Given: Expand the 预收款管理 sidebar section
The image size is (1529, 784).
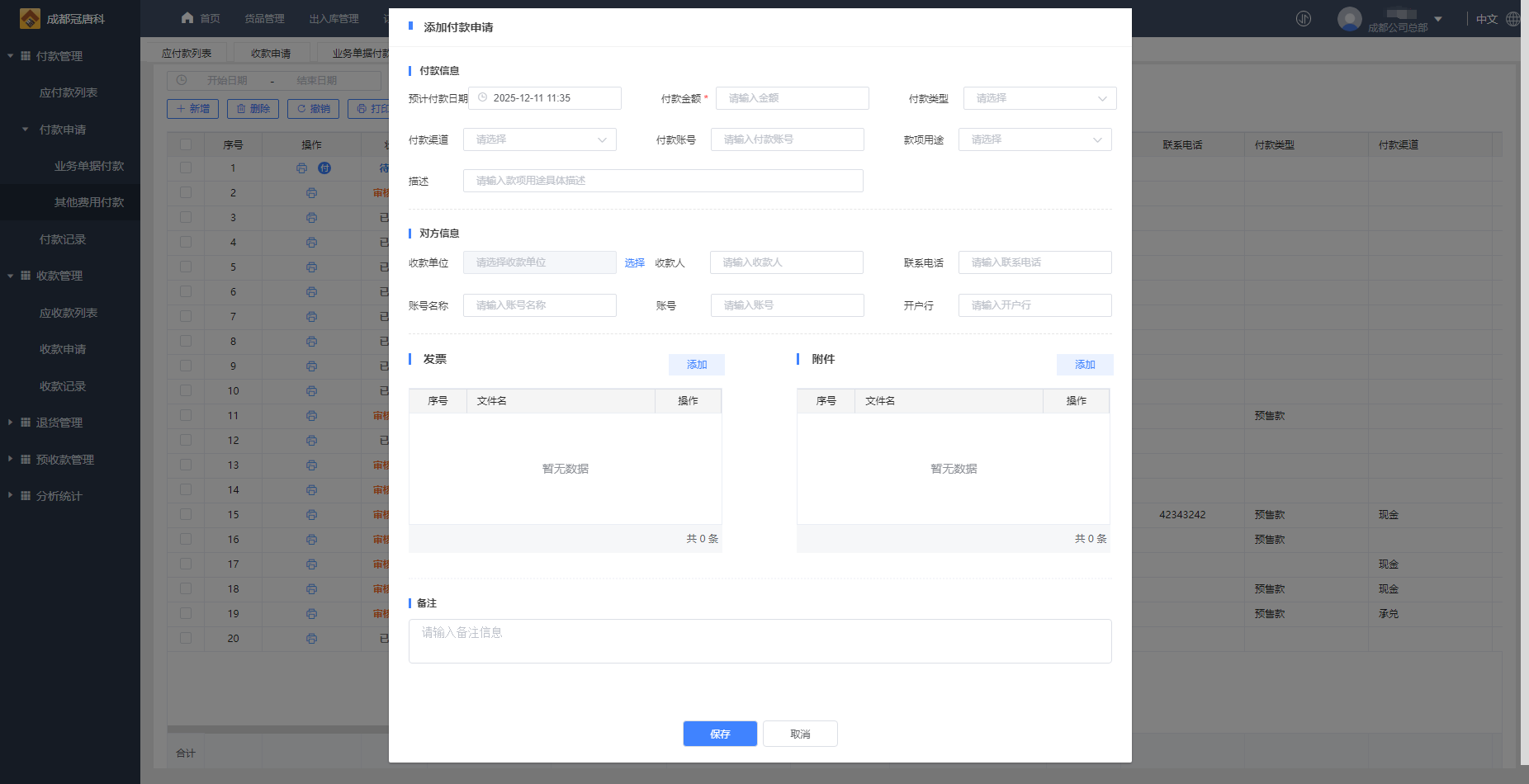Looking at the screenshot, I should (x=11, y=459).
